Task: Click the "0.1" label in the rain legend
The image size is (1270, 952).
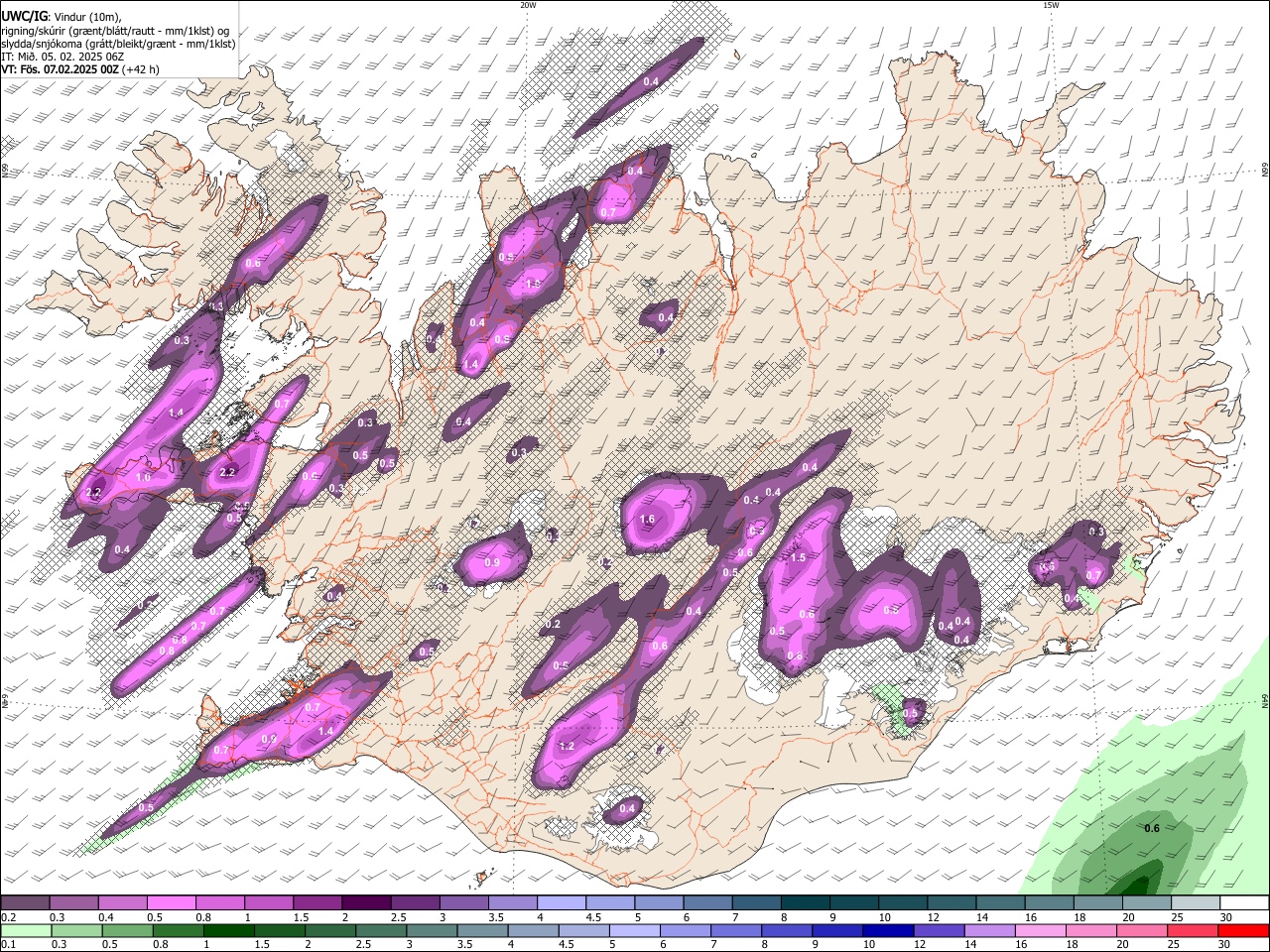Action: click(9, 945)
